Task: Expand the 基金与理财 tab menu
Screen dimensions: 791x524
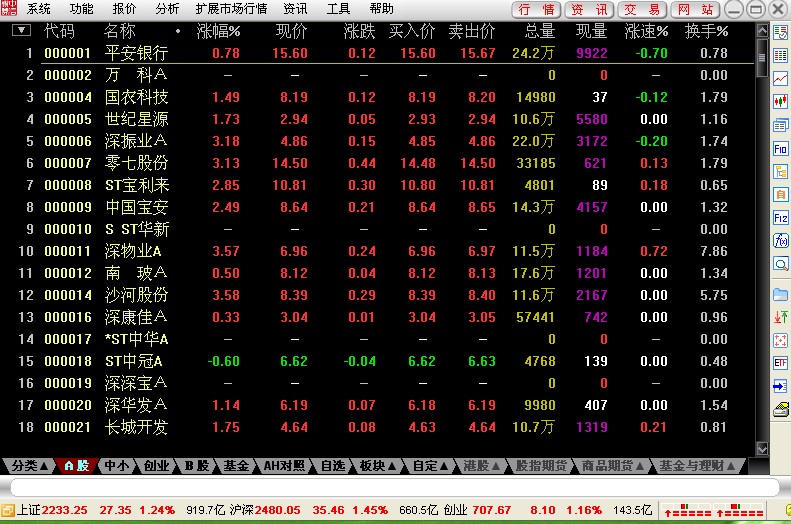Action: pyautogui.click(x=697, y=466)
